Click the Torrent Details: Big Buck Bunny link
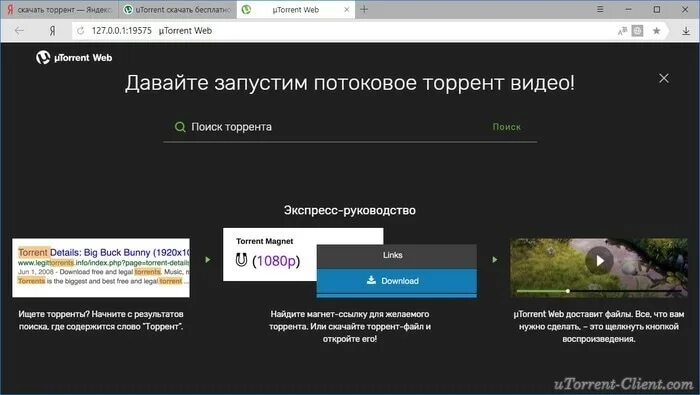The height and width of the screenshot is (395, 700). [104, 252]
